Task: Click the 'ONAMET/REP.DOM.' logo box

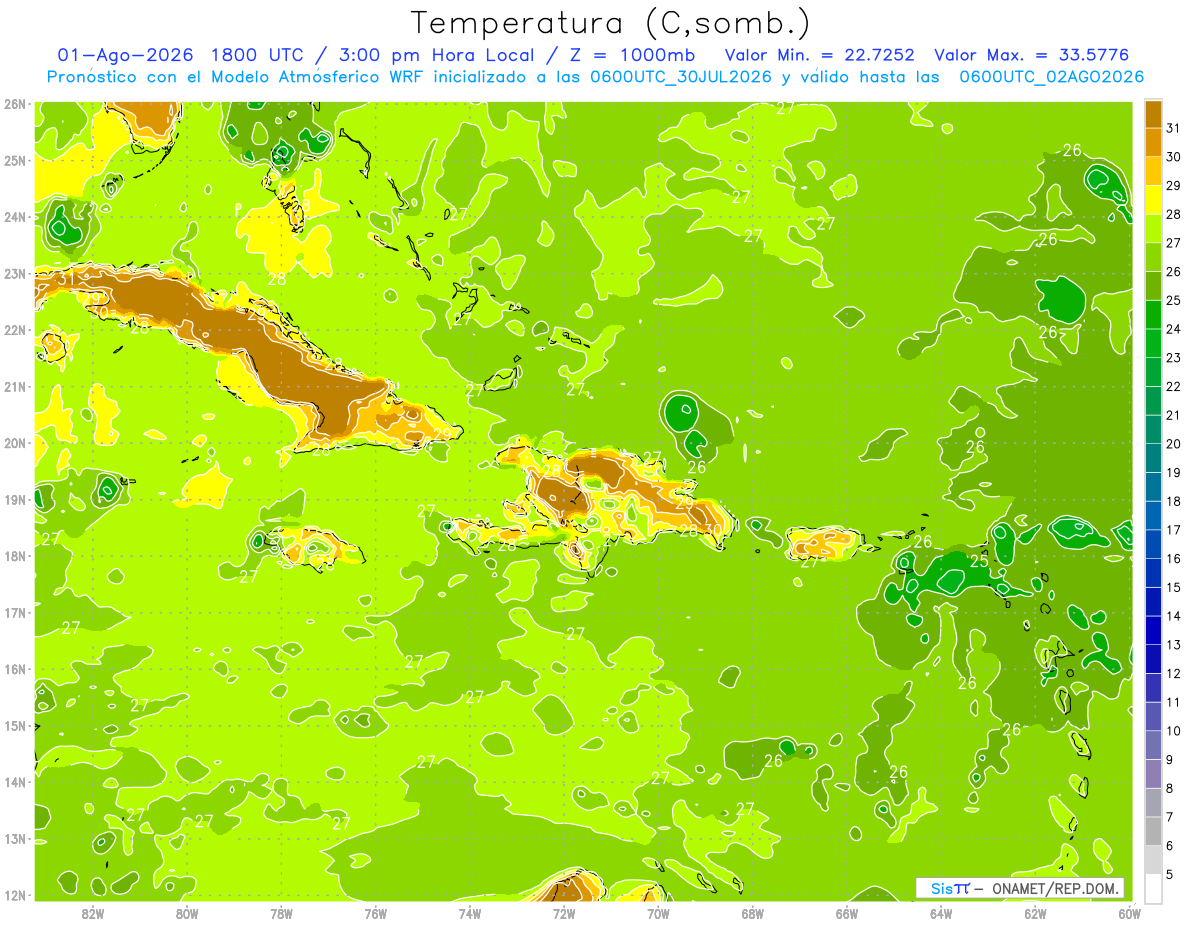Action: click(x=1020, y=888)
